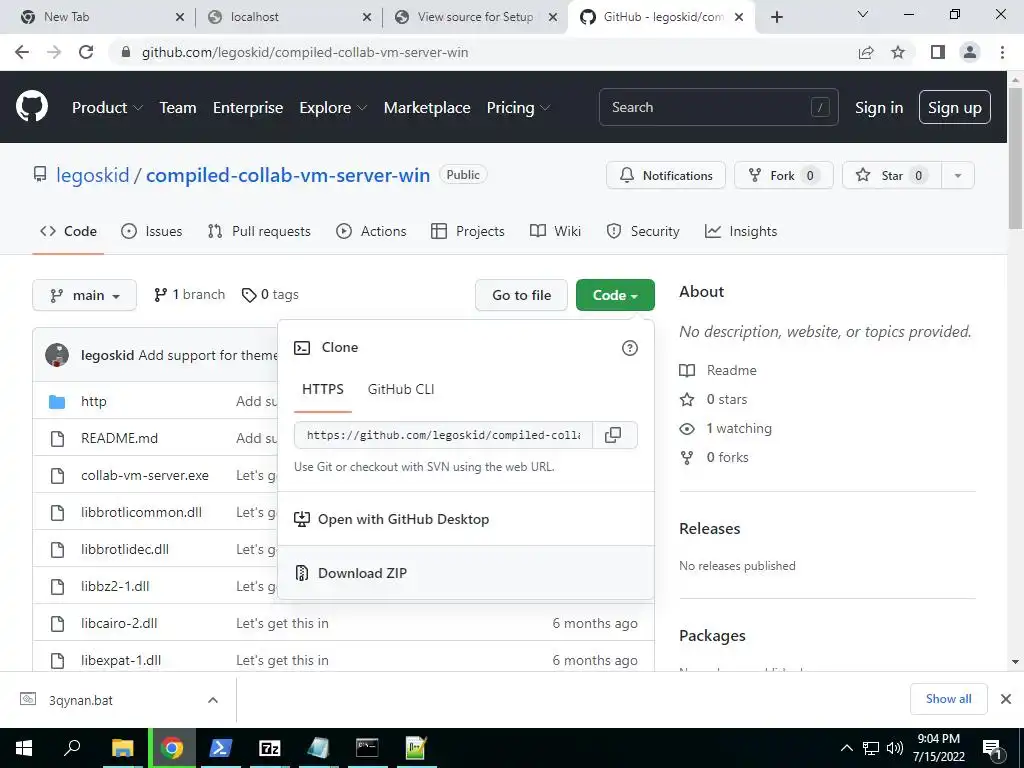Open Chrome side panel icon
Viewport: 1024px width, 768px height.
(x=938, y=52)
